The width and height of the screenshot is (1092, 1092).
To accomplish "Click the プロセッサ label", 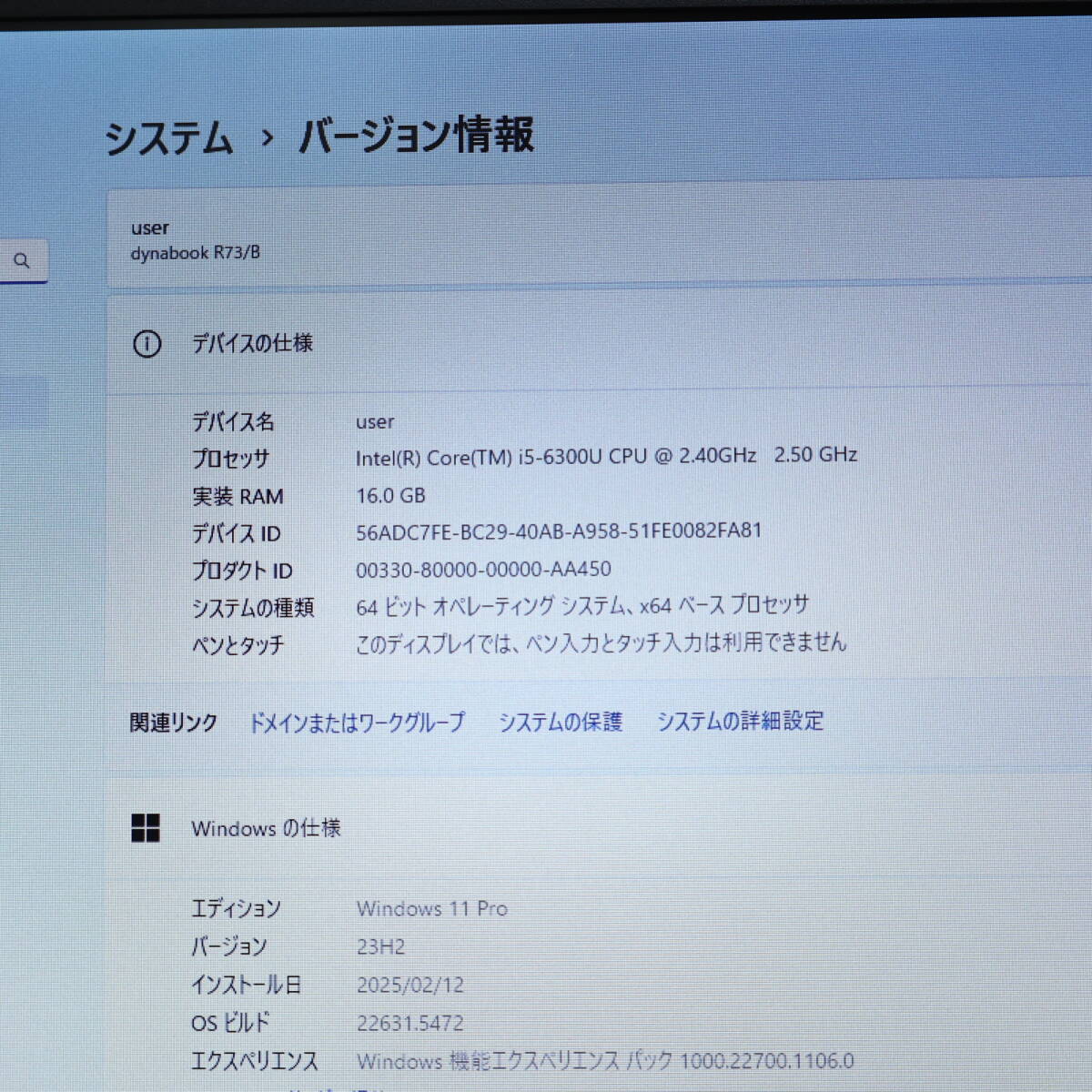I will [x=230, y=459].
